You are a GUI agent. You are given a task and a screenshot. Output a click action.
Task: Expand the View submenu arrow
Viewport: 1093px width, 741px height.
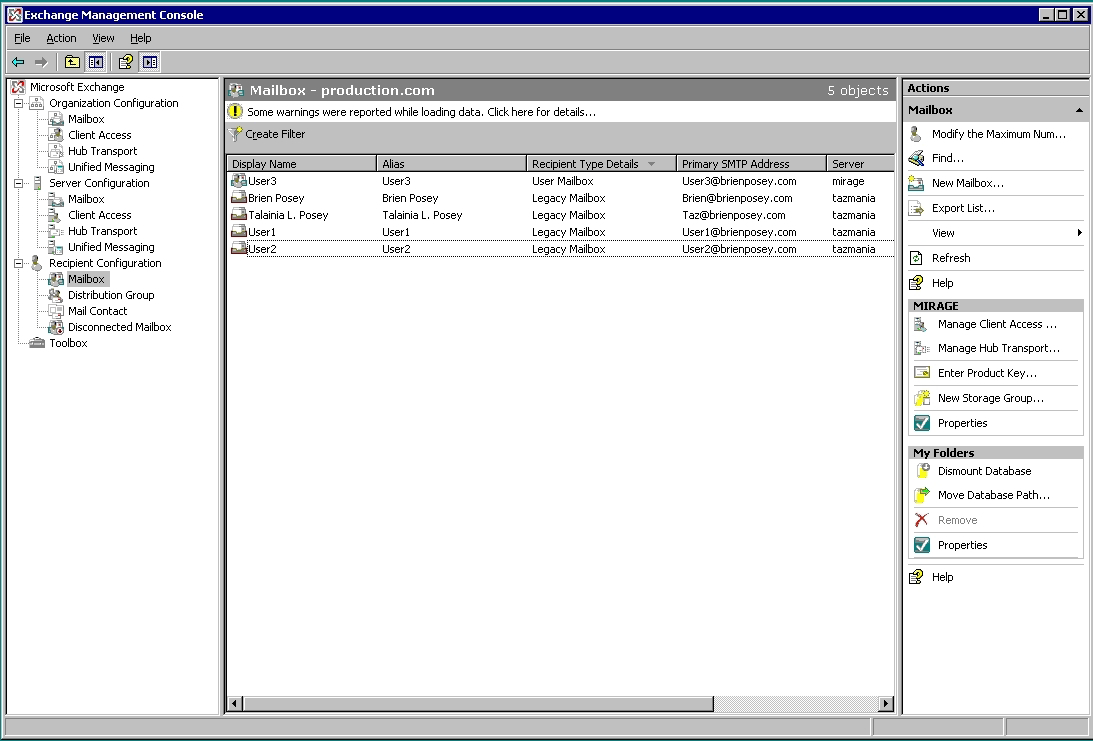[x=1080, y=233]
